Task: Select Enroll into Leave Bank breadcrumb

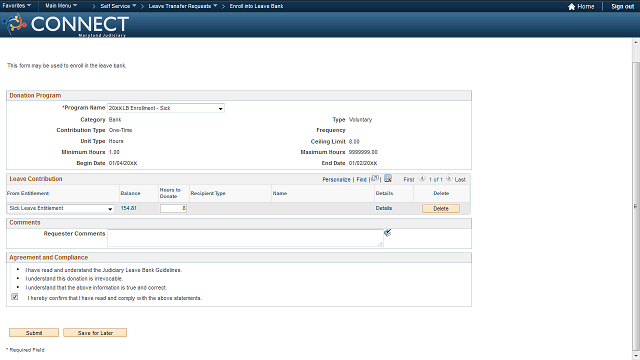Action: 256,6
